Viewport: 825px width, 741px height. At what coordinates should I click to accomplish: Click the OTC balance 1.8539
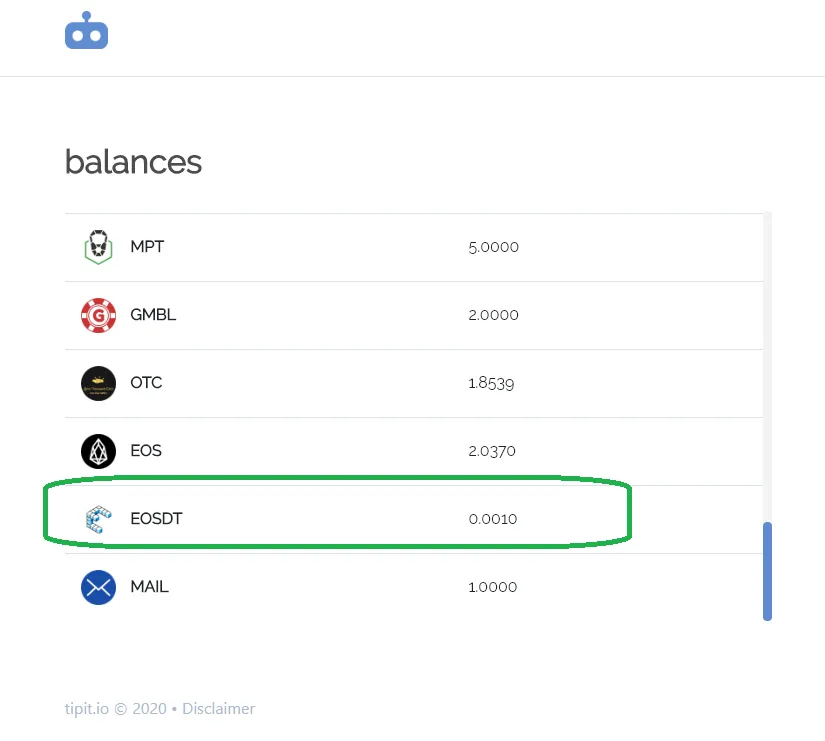(491, 383)
